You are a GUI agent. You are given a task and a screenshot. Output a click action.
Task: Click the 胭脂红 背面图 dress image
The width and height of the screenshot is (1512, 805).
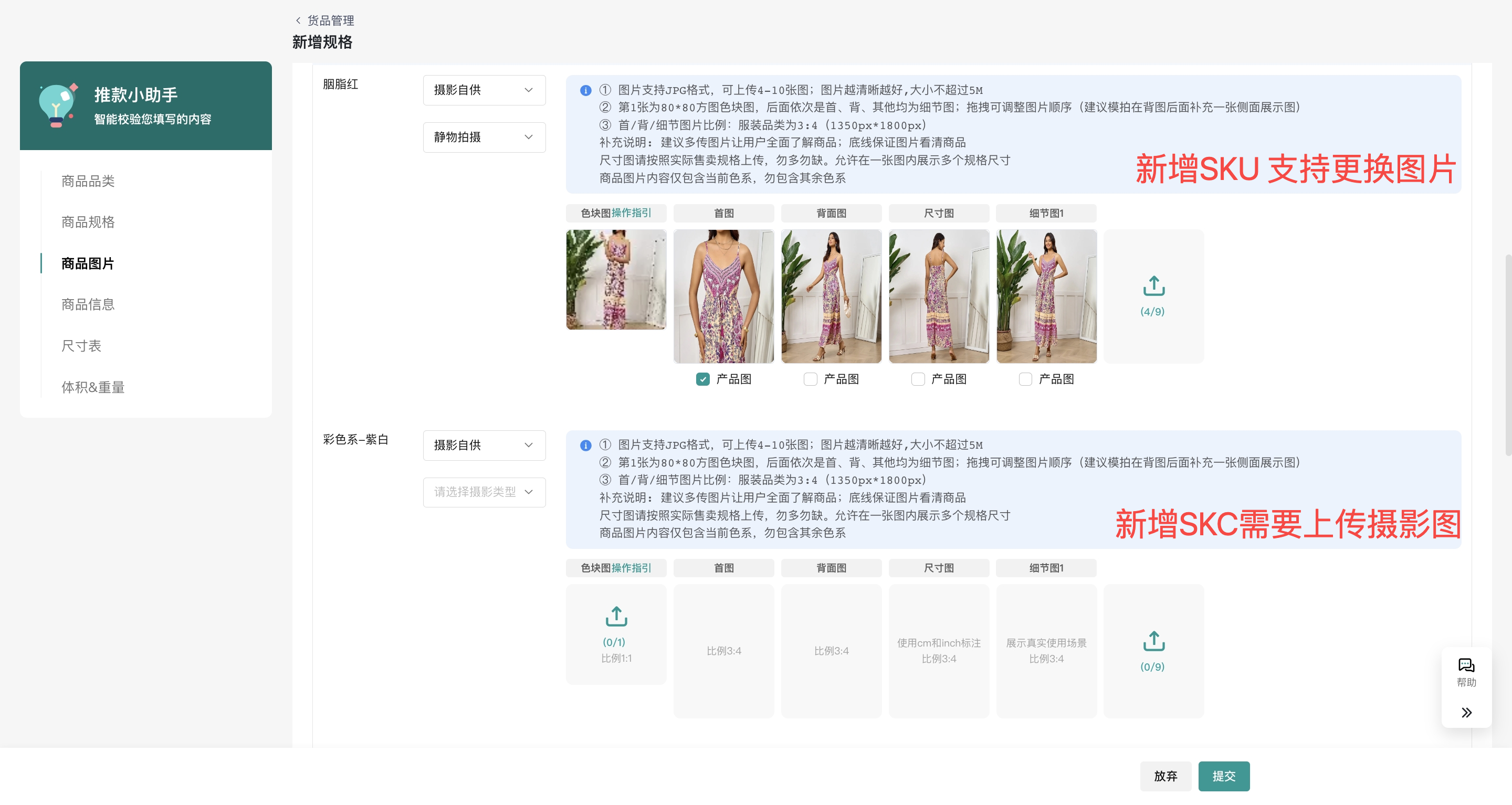831,296
